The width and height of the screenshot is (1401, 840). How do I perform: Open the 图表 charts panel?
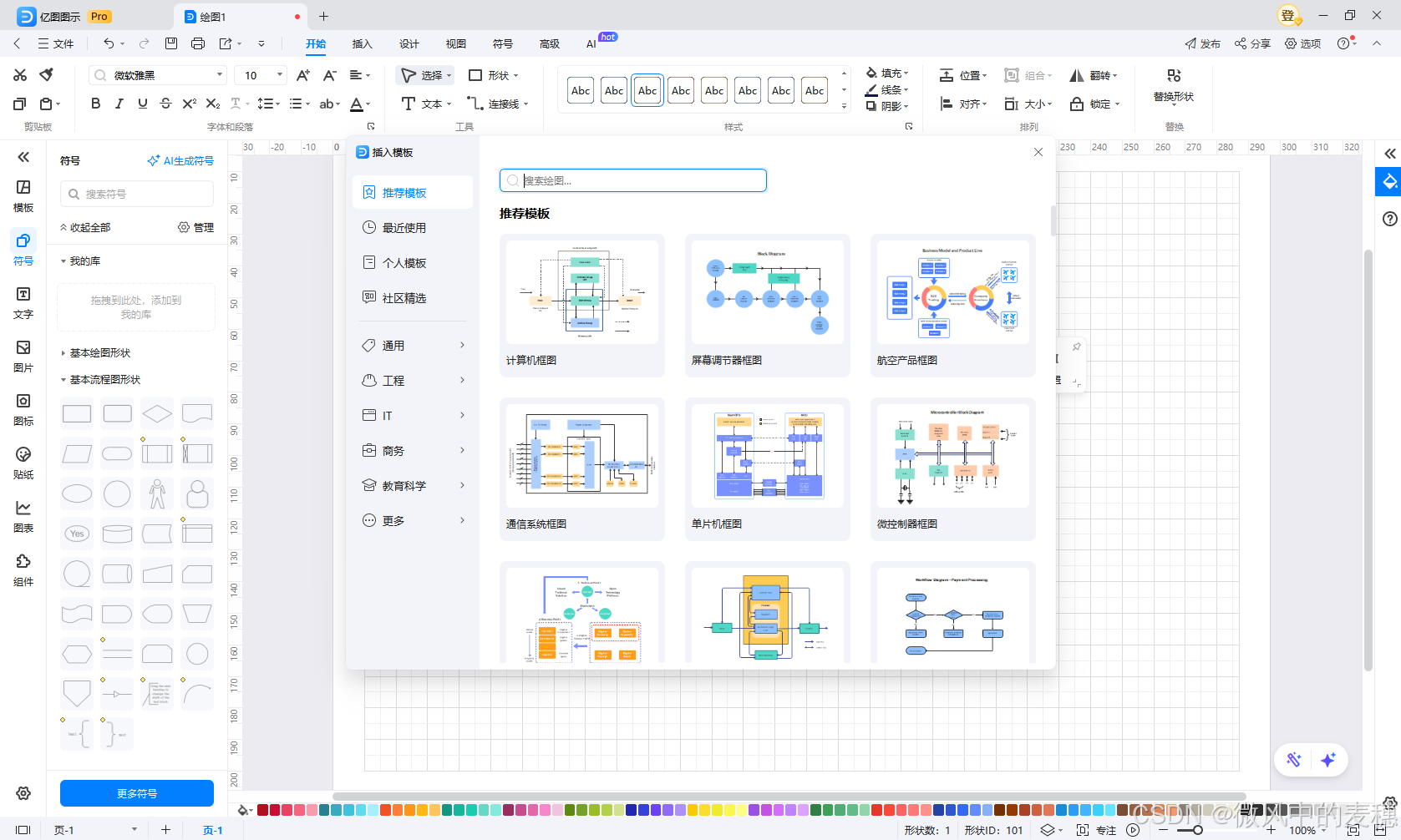23,515
